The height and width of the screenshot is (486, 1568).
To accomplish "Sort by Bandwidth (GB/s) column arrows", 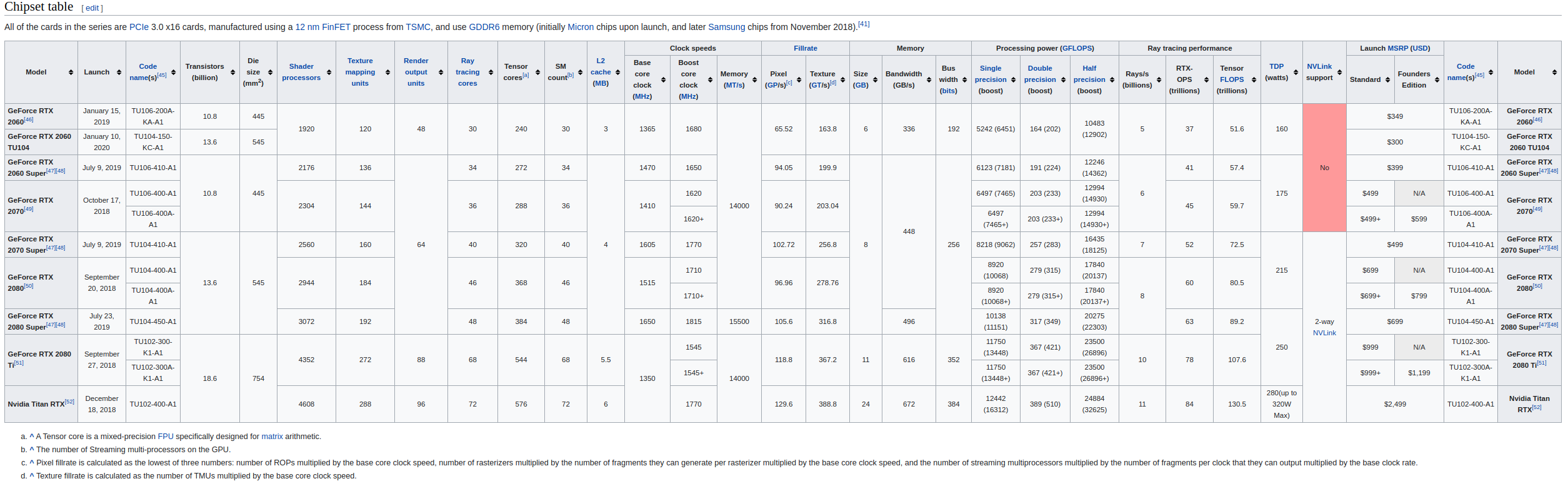I will [929, 80].
